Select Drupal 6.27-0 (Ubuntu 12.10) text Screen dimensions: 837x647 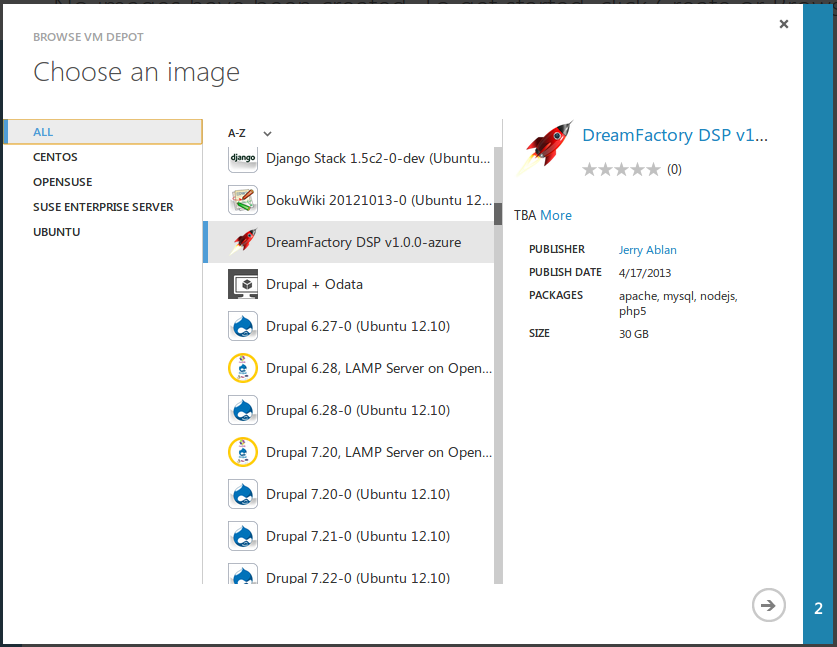[358, 326]
